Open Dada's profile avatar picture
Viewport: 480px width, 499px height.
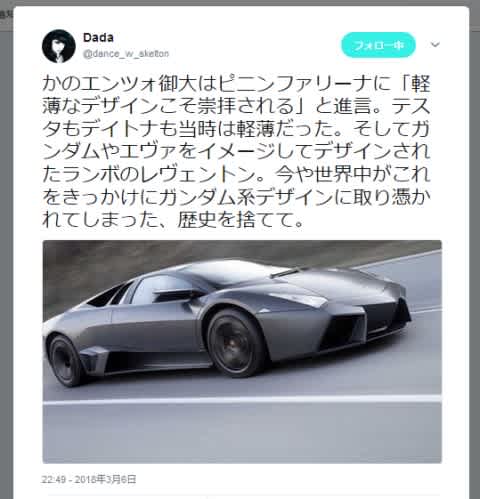(x=59, y=46)
